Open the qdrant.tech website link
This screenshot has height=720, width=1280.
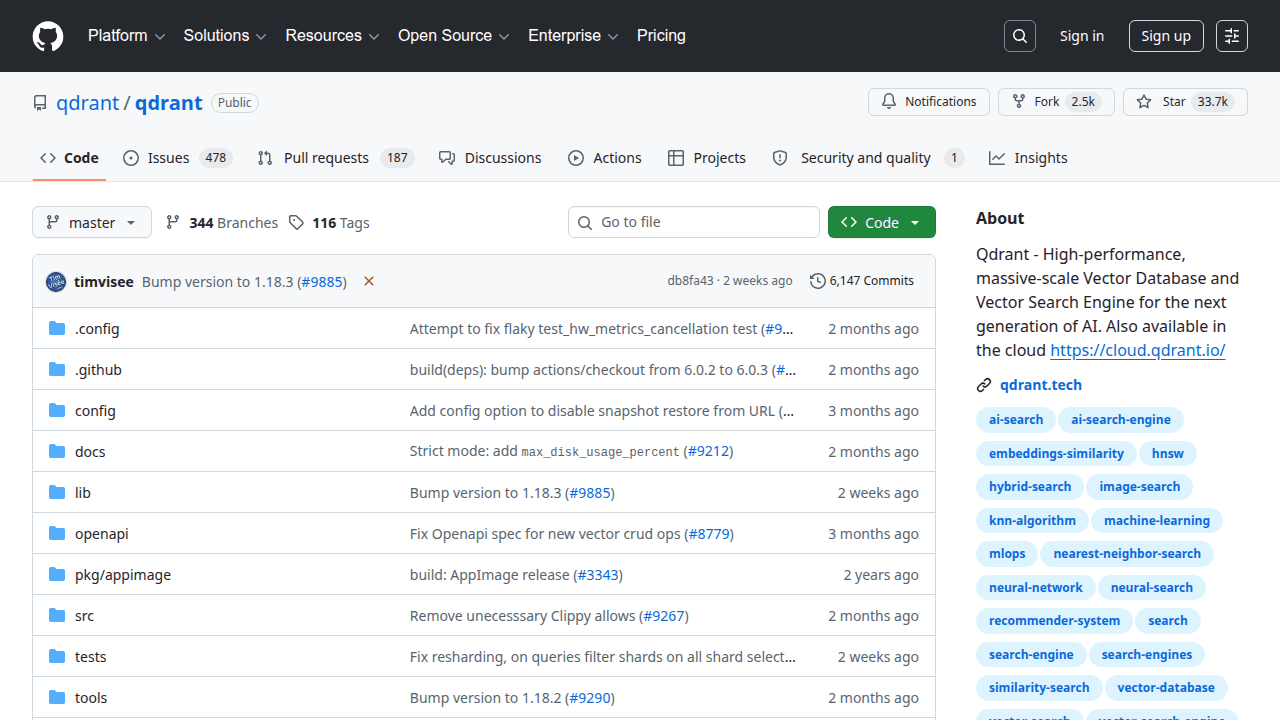[x=1041, y=385]
